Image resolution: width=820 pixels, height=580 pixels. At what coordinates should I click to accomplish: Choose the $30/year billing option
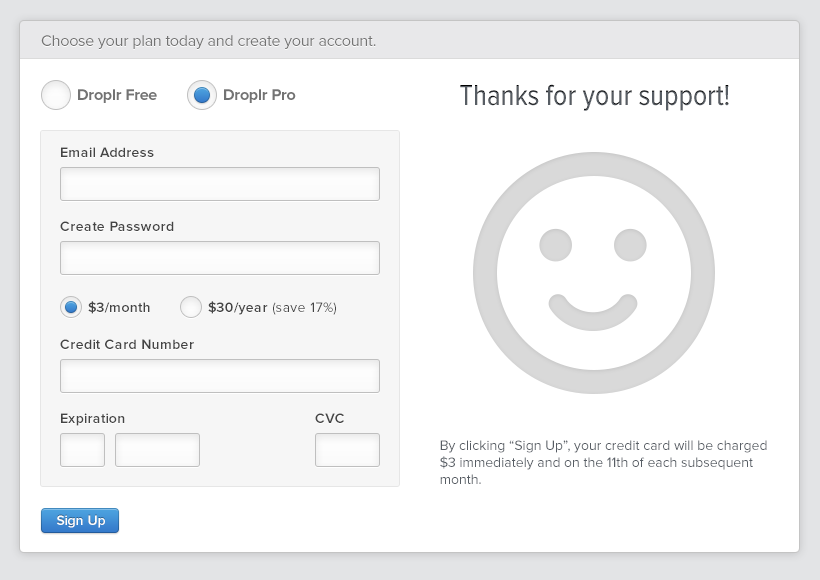pyautogui.click(x=191, y=307)
